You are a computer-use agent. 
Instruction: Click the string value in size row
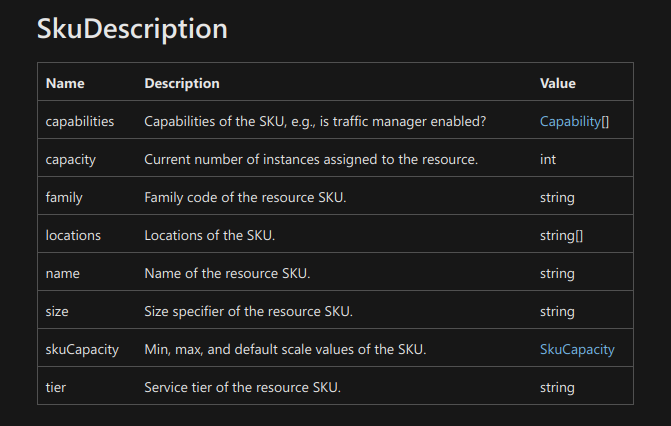click(x=557, y=311)
